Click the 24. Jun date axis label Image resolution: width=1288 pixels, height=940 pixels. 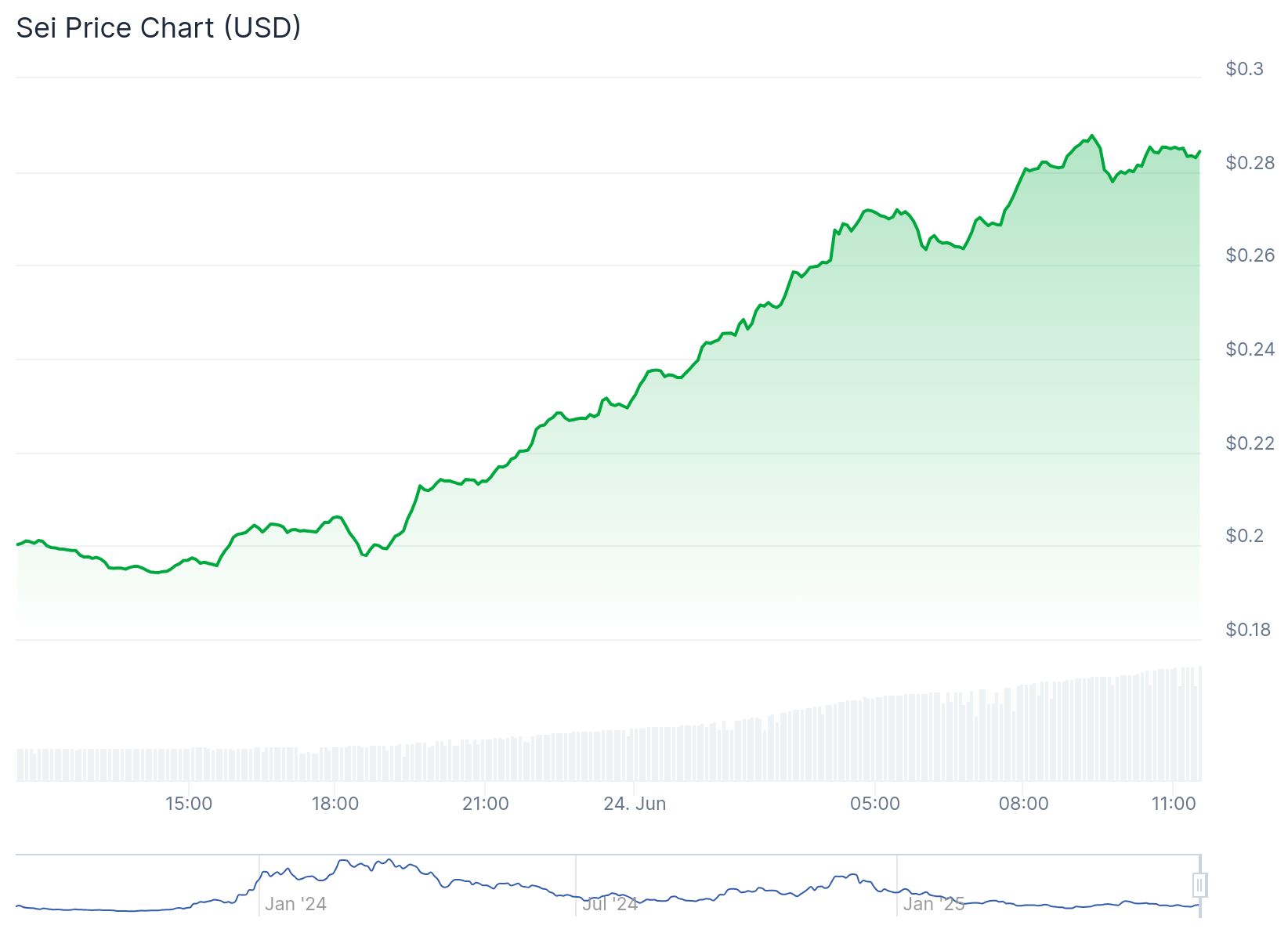(x=635, y=804)
